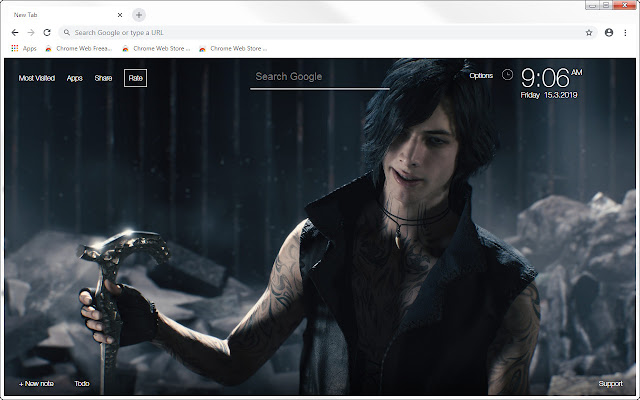
Task: Open the Chrome Web Freea... bookmark
Action: coord(78,48)
